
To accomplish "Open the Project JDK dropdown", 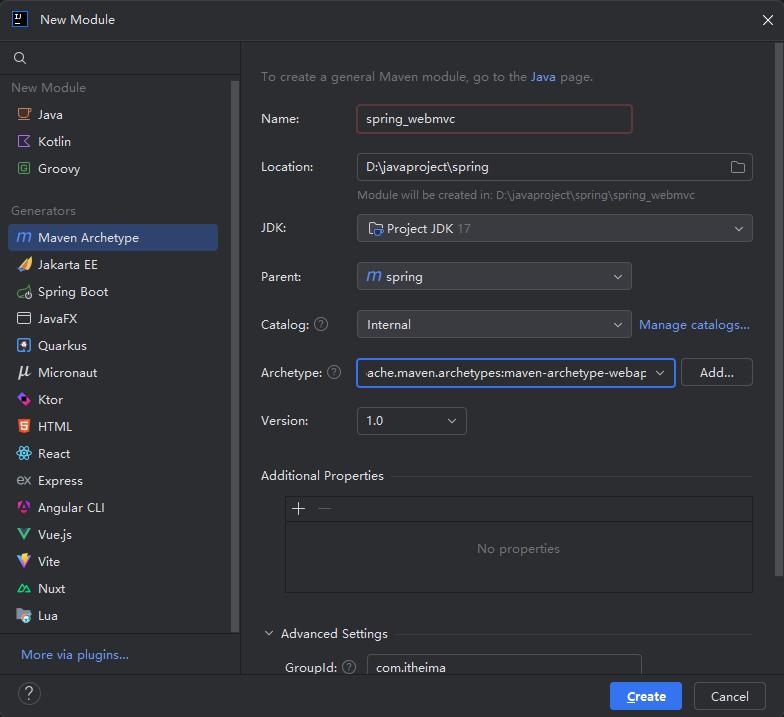I will (x=554, y=228).
